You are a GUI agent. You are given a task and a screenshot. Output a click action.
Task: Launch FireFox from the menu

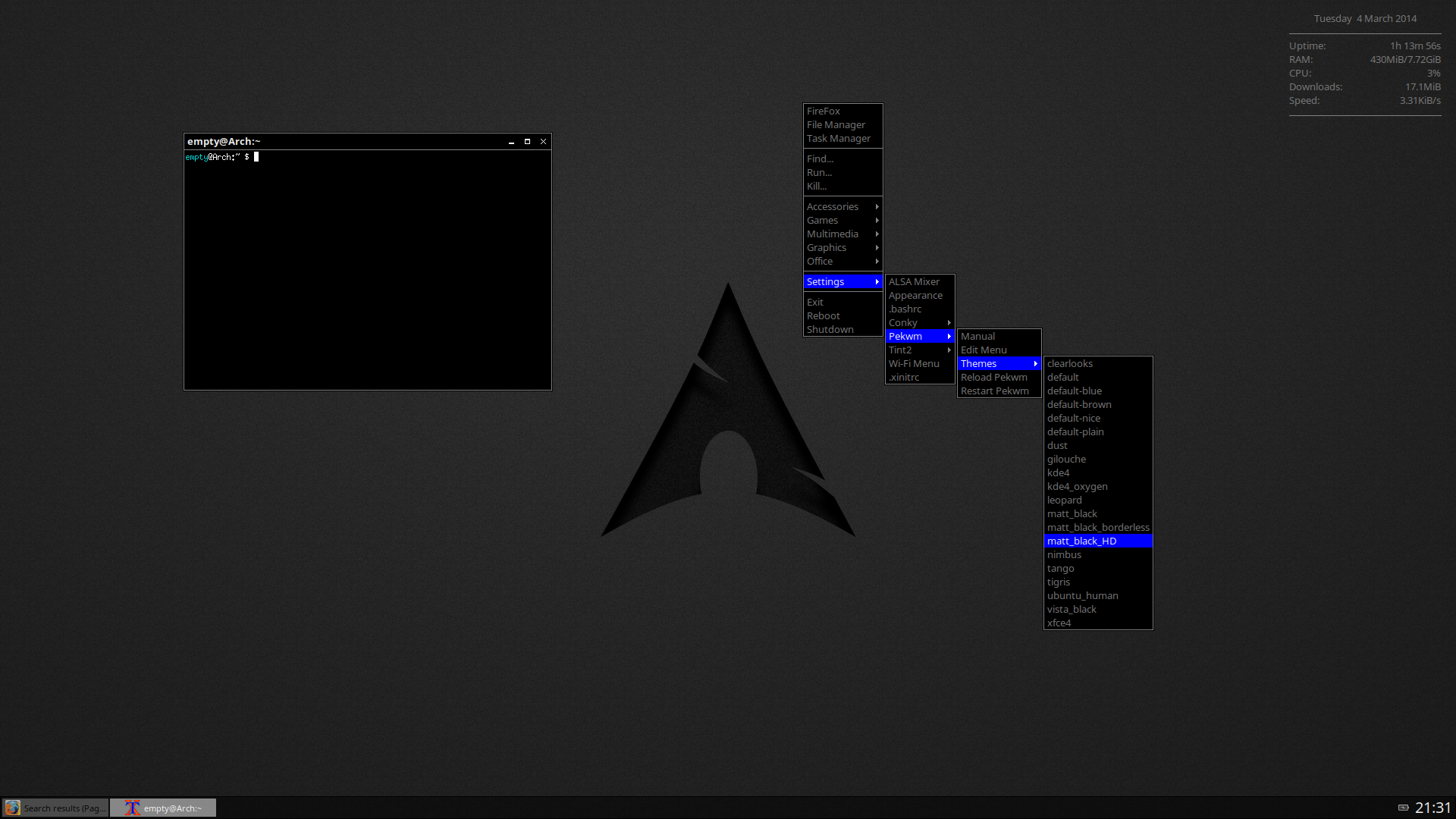[x=843, y=111]
